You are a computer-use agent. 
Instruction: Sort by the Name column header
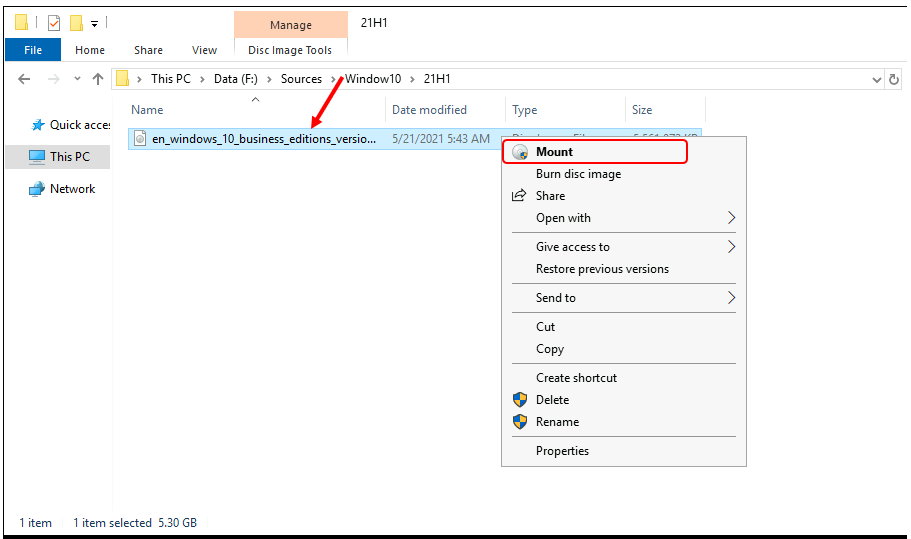147,110
